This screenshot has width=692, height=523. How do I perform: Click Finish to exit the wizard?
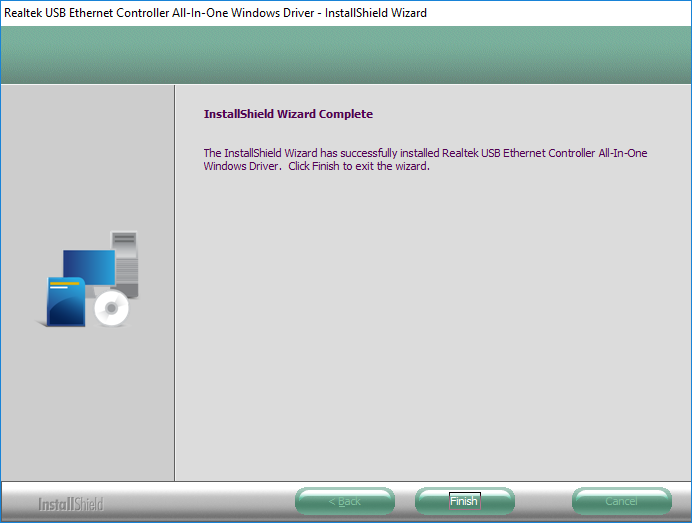(464, 501)
